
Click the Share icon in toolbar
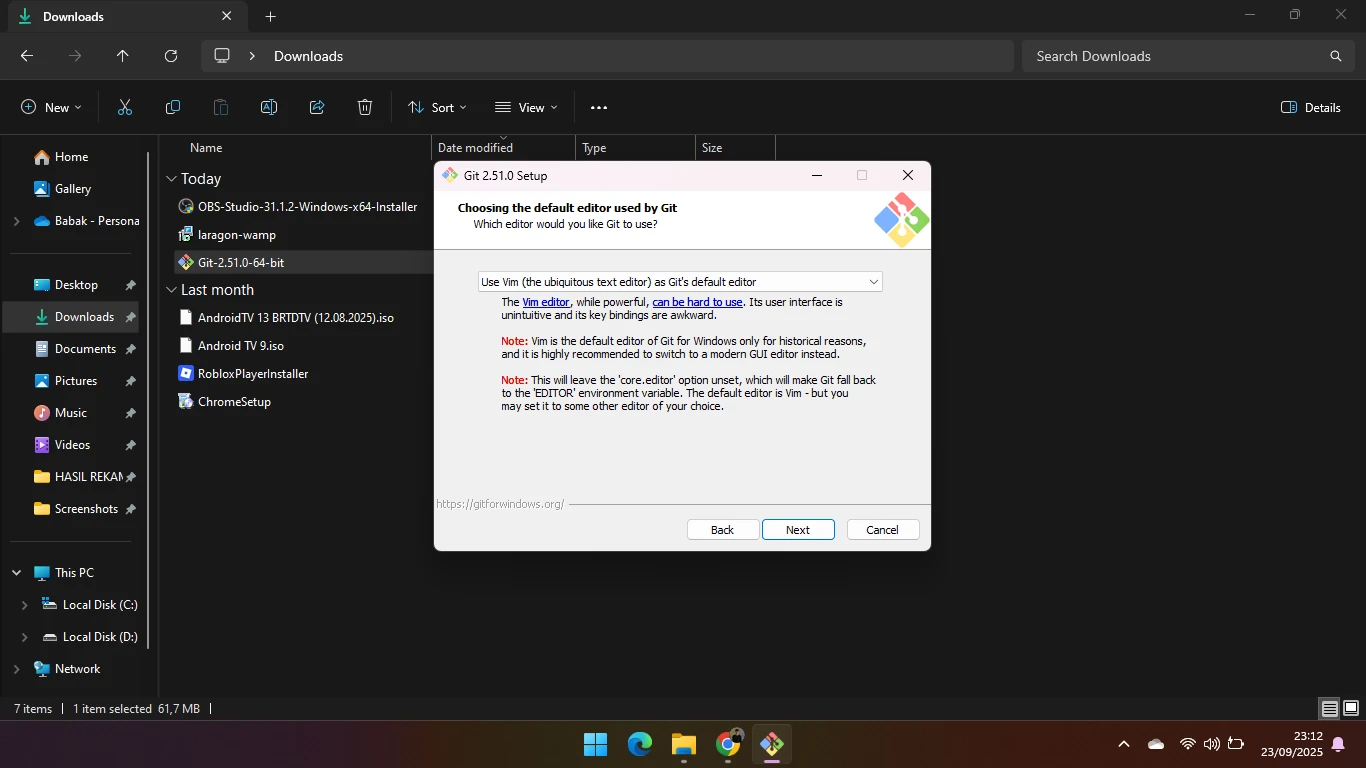(x=317, y=107)
